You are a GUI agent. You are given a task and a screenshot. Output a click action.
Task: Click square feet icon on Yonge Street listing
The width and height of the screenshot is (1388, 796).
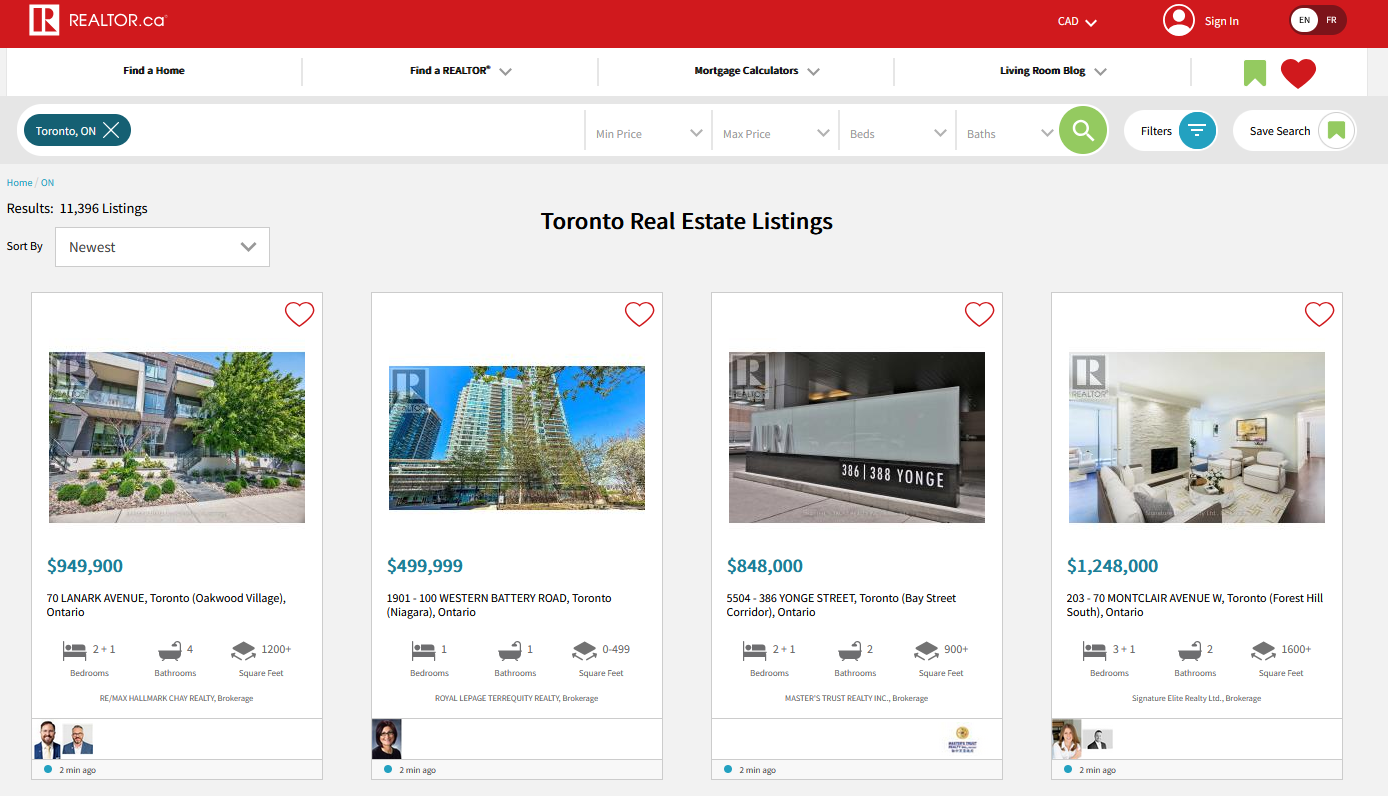point(926,650)
